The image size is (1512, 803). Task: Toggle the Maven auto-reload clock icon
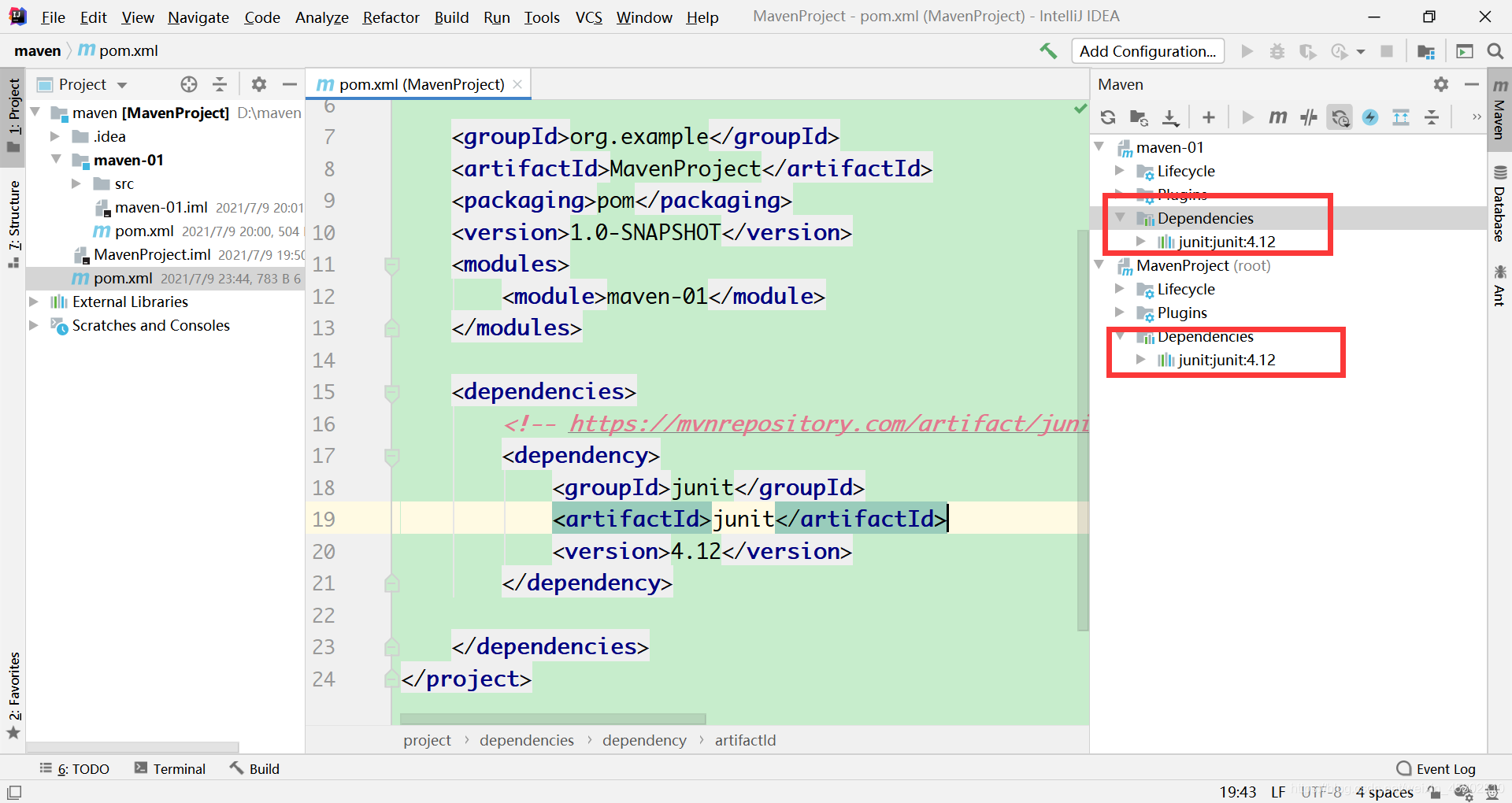coord(1340,117)
